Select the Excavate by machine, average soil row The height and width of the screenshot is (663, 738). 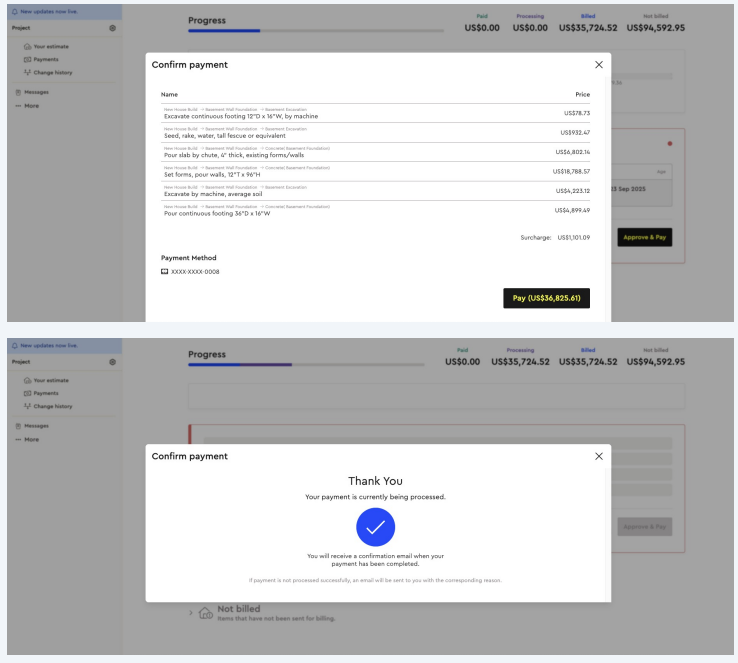[376, 190]
